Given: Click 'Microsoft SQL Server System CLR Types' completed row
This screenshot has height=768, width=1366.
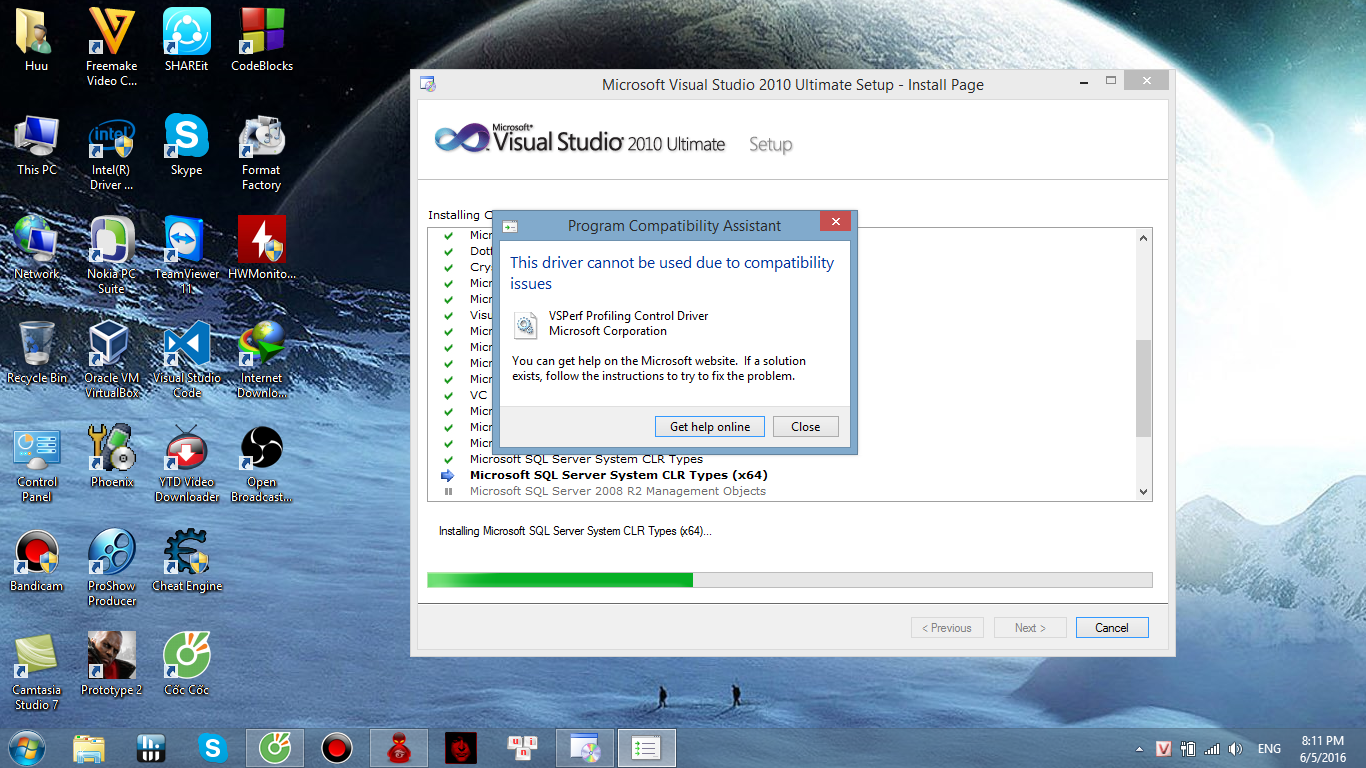Looking at the screenshot, I should tap(586, 459).
